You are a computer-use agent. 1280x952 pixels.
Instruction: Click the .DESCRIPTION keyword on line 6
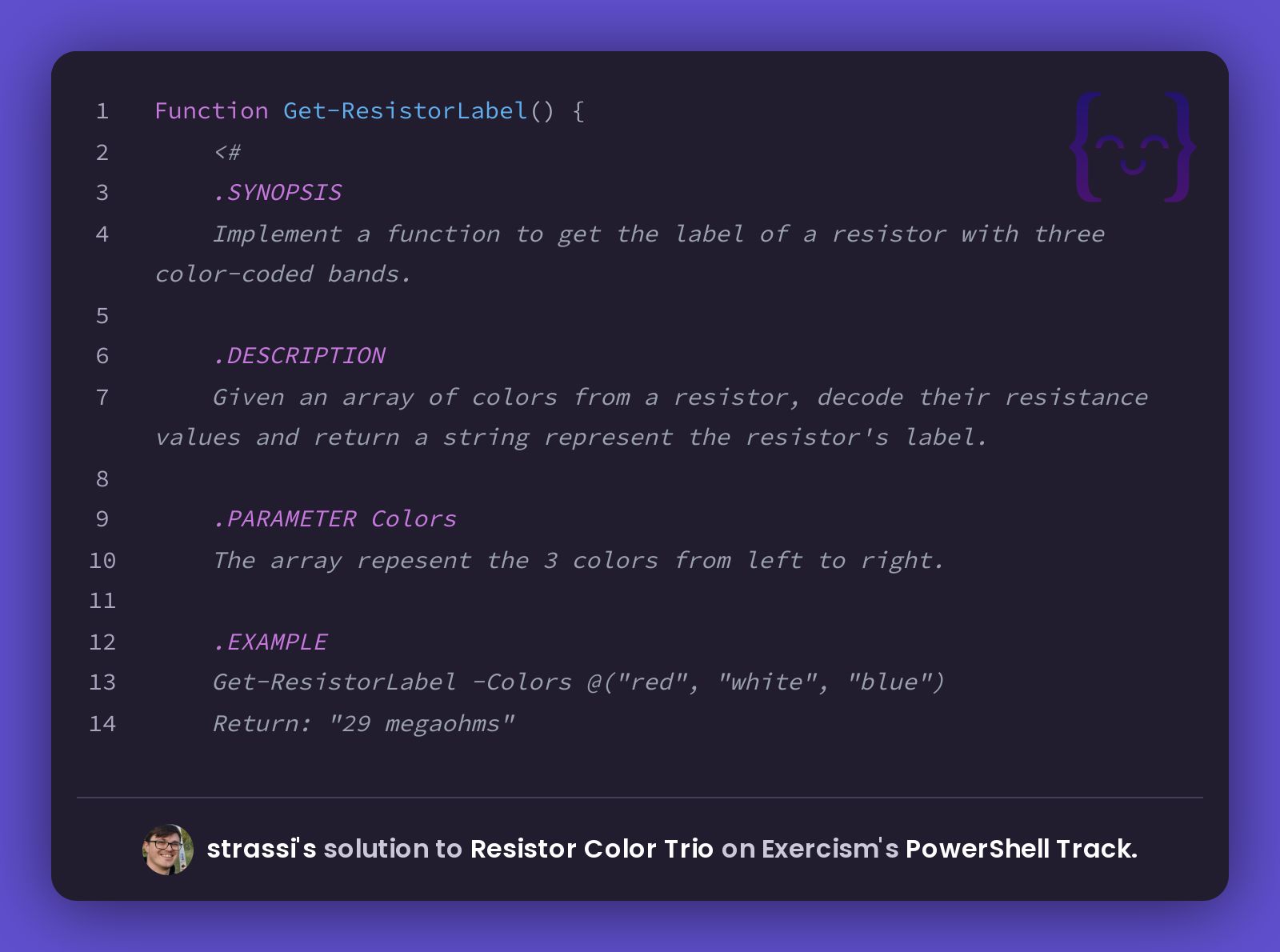(x=298, y=356)
